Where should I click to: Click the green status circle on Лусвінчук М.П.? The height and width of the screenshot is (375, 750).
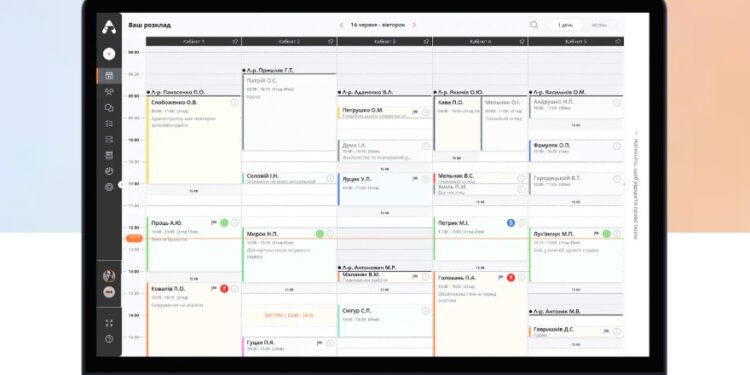[x=607, y=234]
